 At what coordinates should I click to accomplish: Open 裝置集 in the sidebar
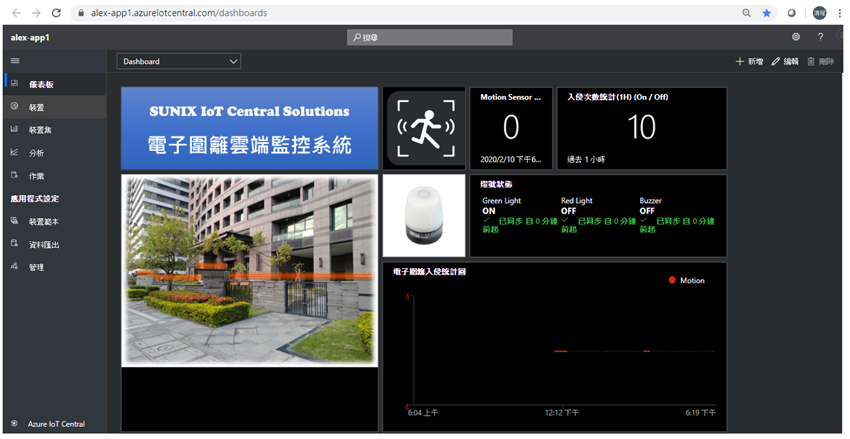coord(54,130)
